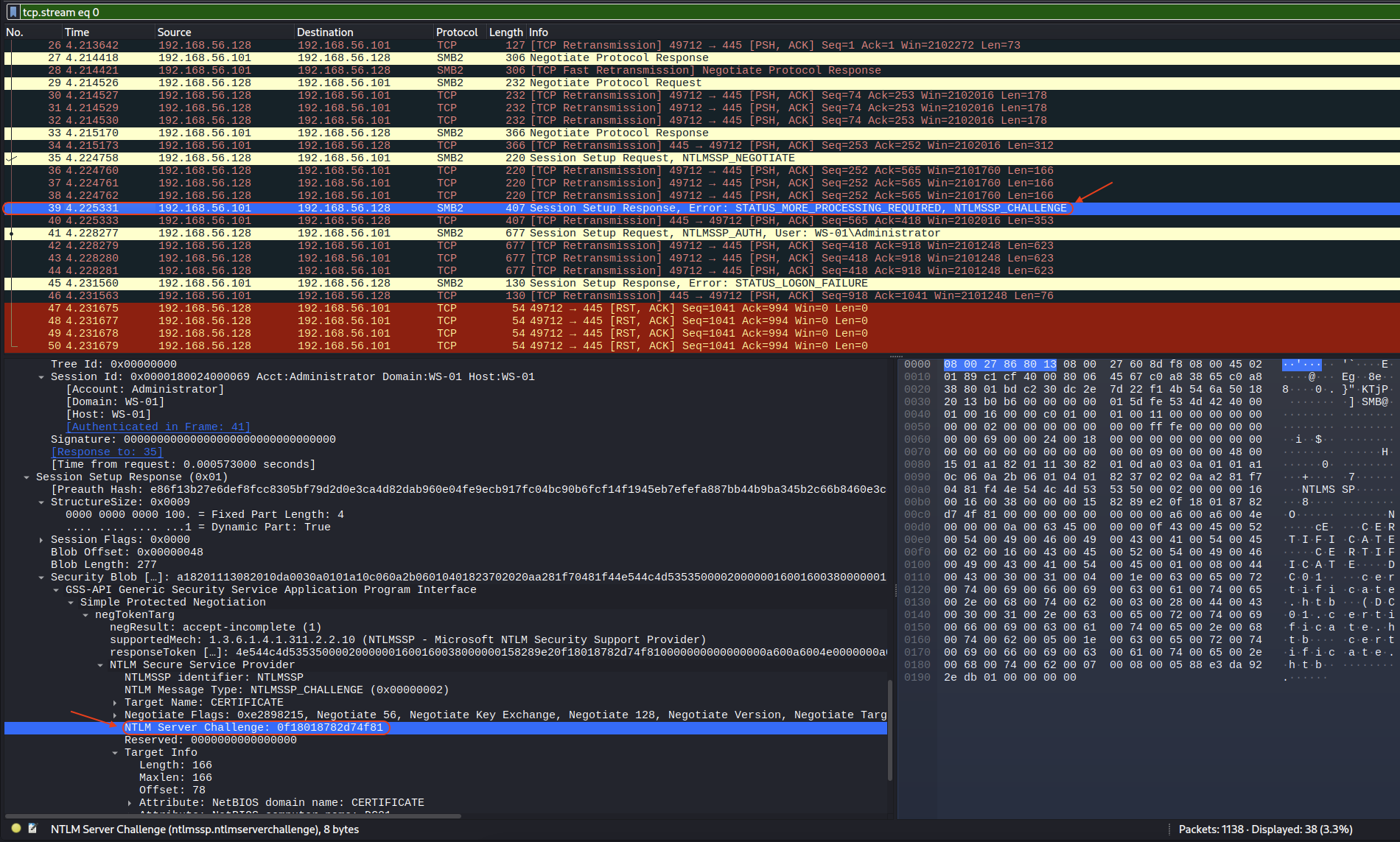Screen dimensions: 1400x842
Task: Expand the Negotiate Flags node
Action: click(115, 715)
